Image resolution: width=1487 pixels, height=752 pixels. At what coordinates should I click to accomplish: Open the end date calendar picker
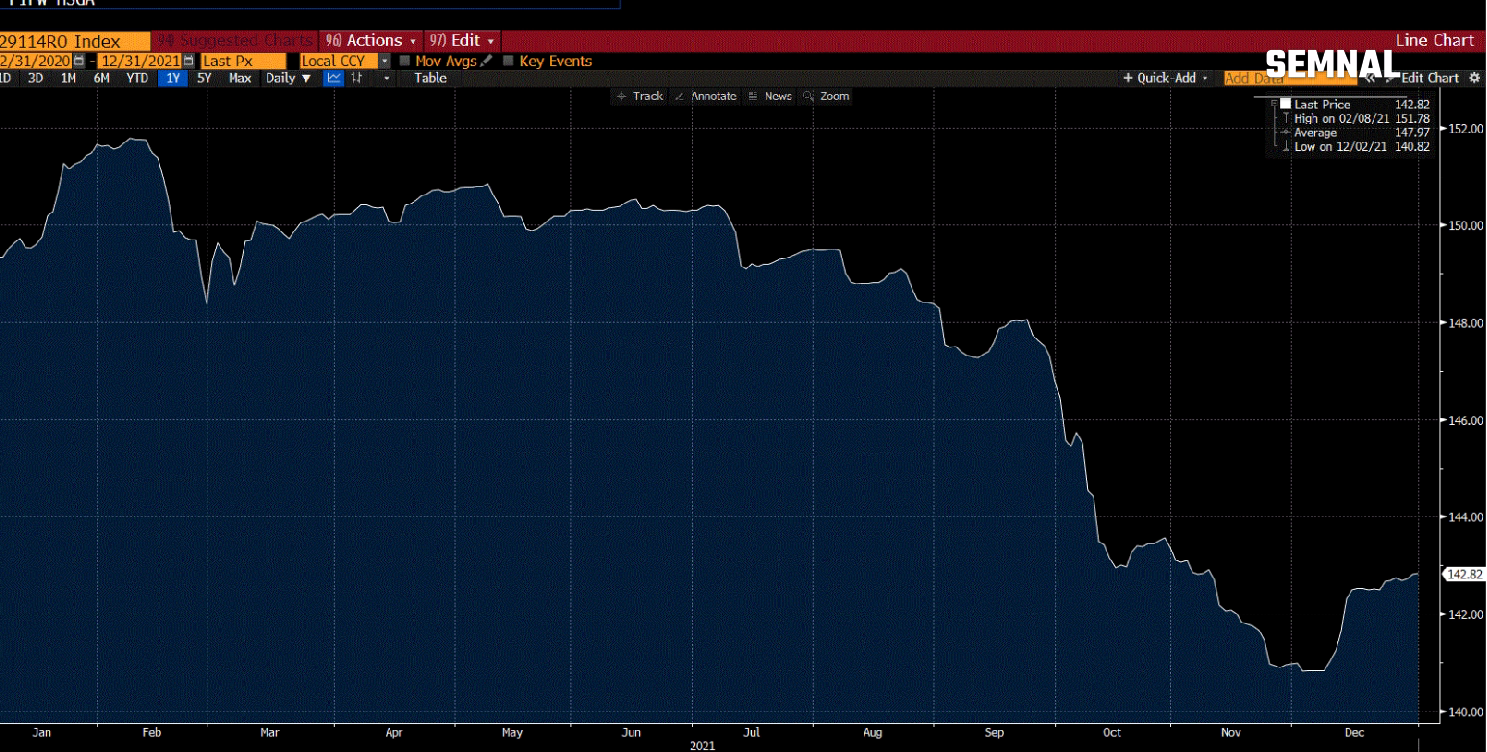point(188,61)
